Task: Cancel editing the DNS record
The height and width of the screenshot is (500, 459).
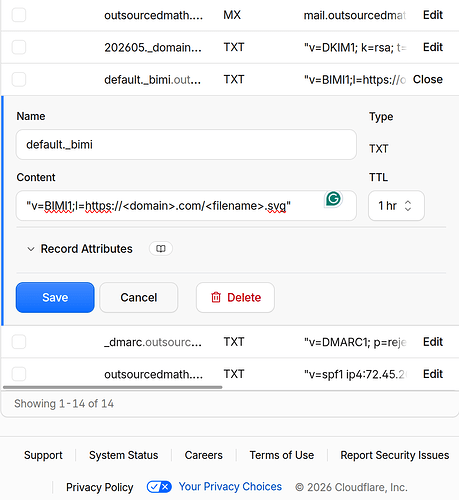Action: (139, 297)
